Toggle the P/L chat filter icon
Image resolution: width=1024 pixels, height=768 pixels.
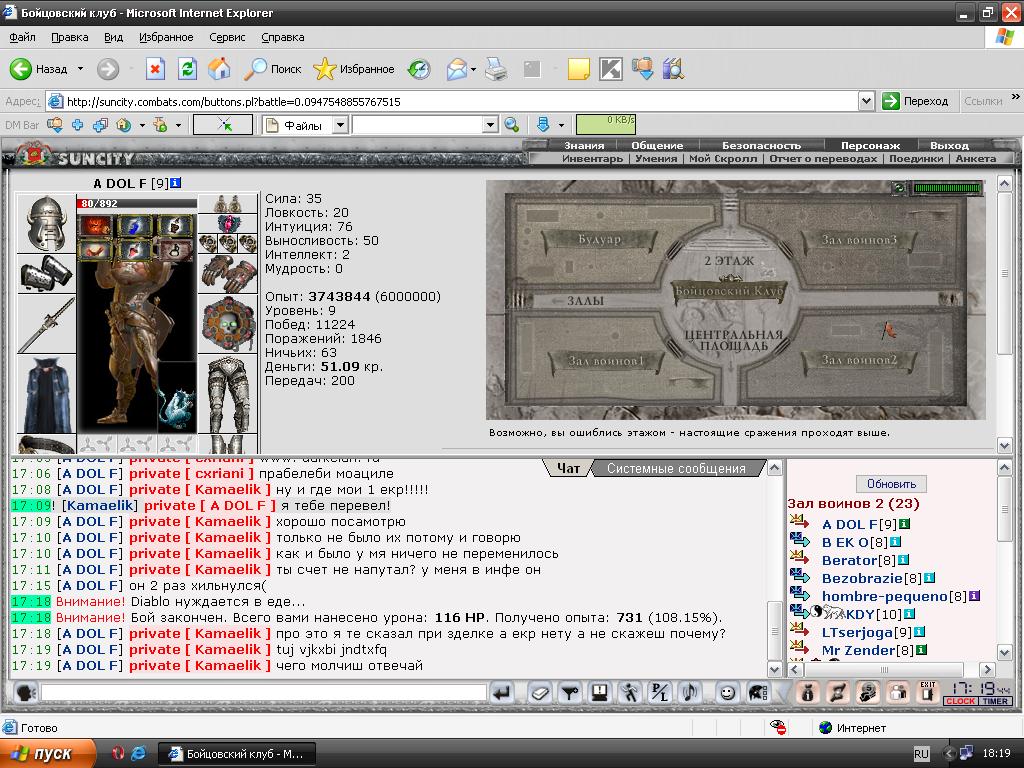tap(660, 692)
